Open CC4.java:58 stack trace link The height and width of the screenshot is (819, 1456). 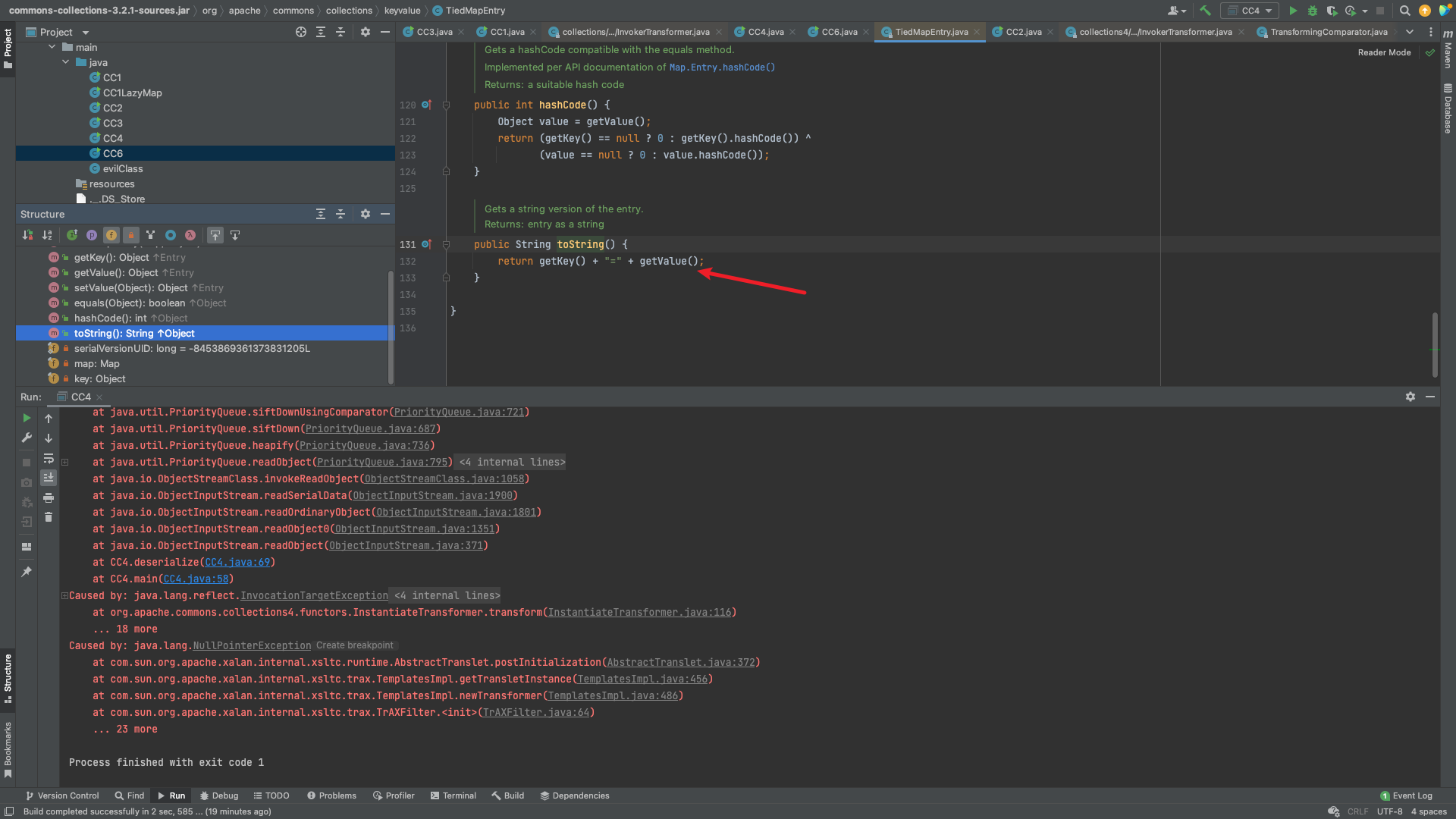click(x=196, y=579)
